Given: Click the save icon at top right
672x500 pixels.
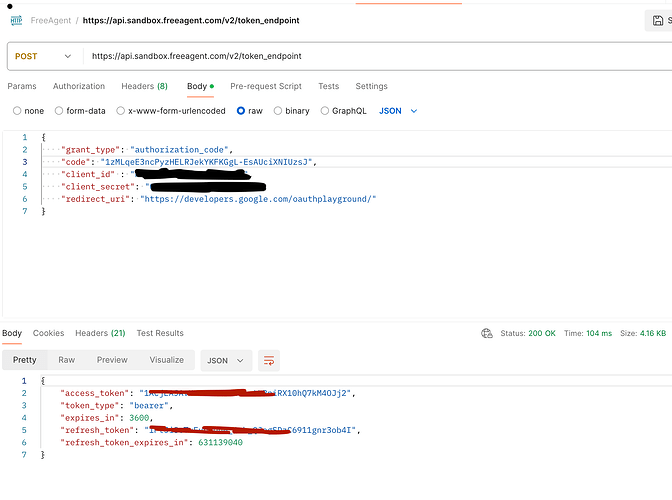Looking at the screenshot, I should (x=658, y=20).
